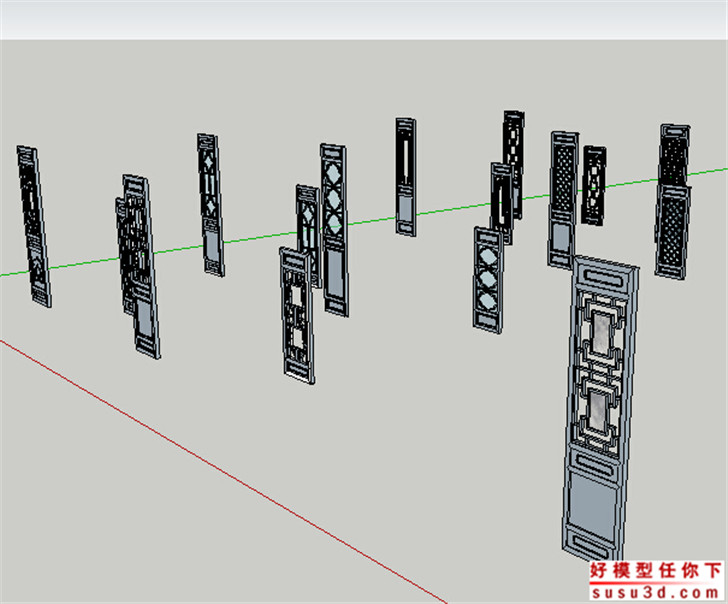Select the short panel with three circular openings
The image size is (728, 604).
point(488,280)
